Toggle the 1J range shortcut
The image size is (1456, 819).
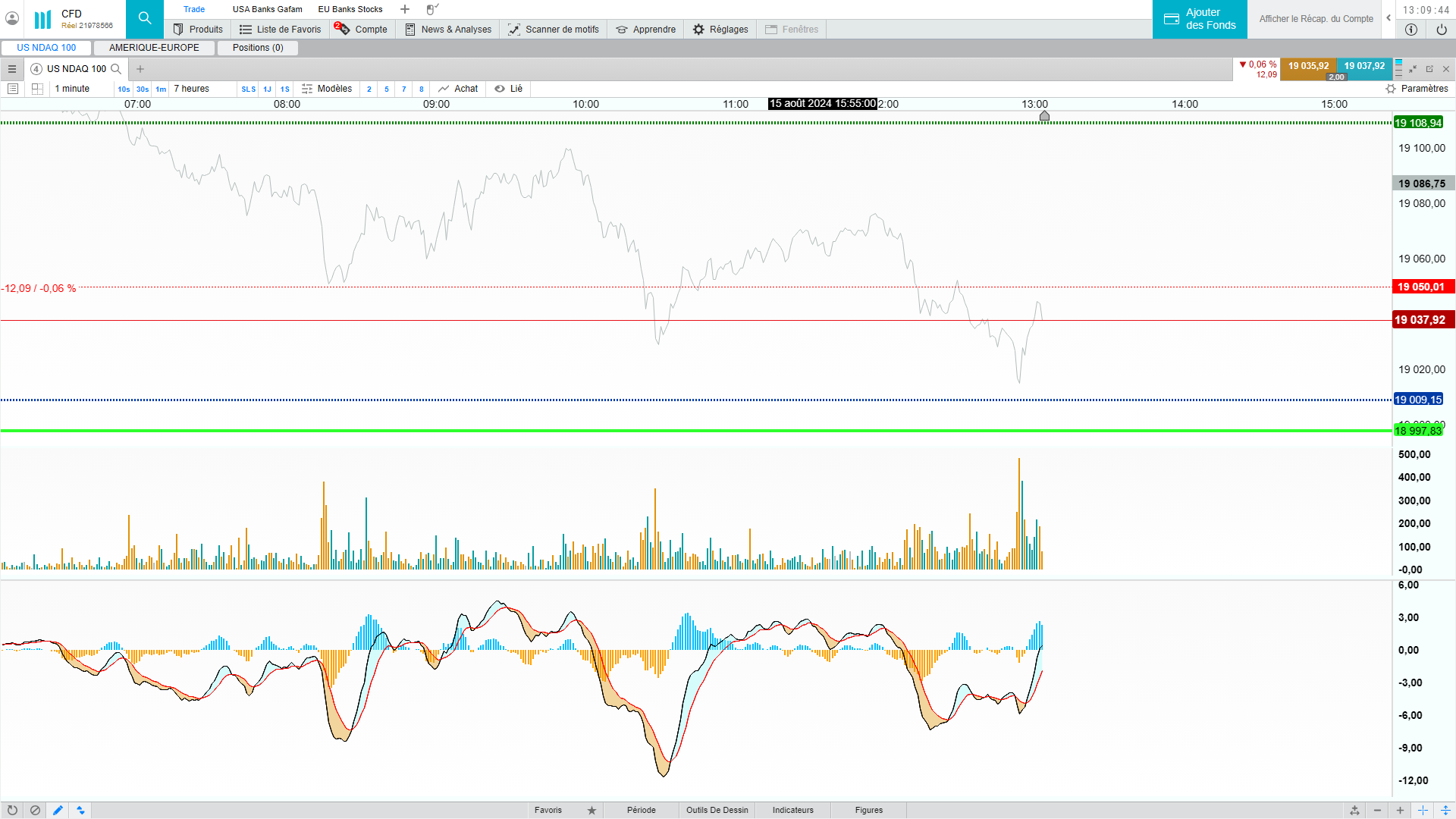coord(267,89)
